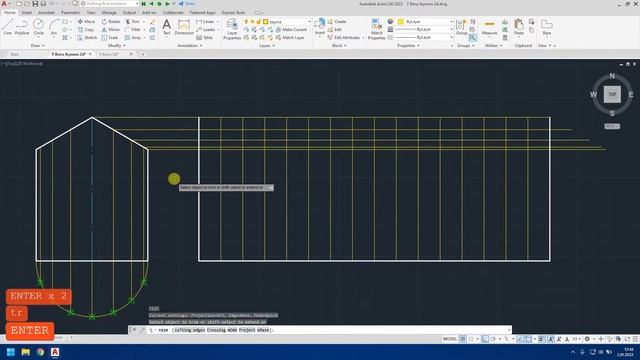Select the Circle tool
640x360 pixels.
(38, 27)
